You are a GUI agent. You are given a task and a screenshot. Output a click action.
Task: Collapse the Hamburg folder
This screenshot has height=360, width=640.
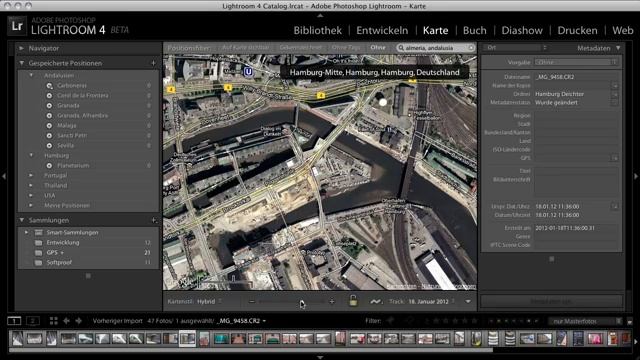pyautogui.click(x=31, y=156)
